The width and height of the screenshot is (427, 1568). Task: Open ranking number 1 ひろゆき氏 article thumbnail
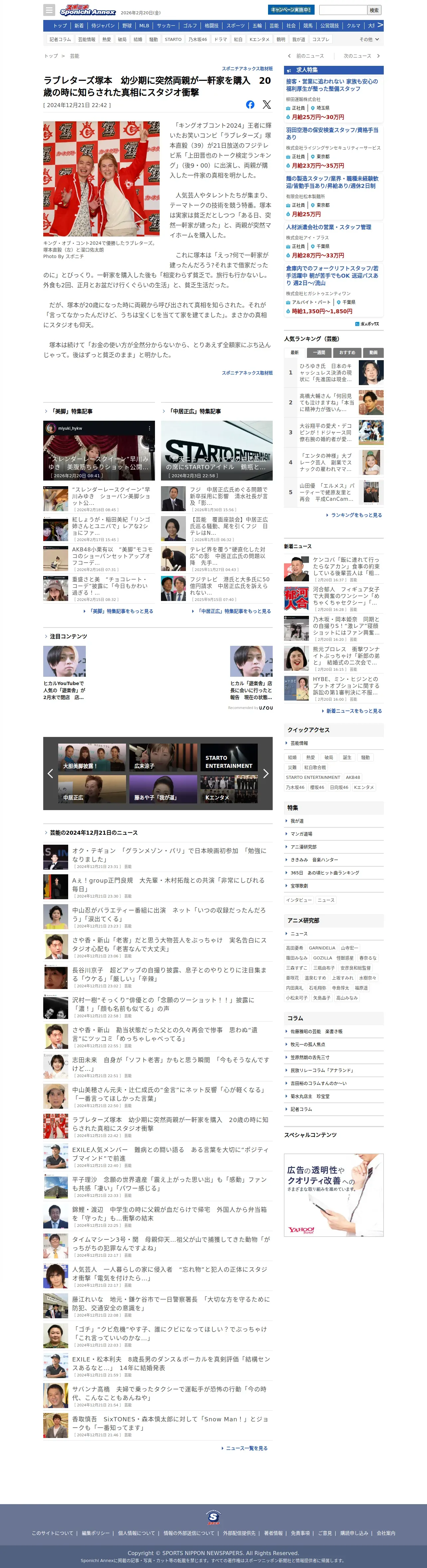(371, 372)
